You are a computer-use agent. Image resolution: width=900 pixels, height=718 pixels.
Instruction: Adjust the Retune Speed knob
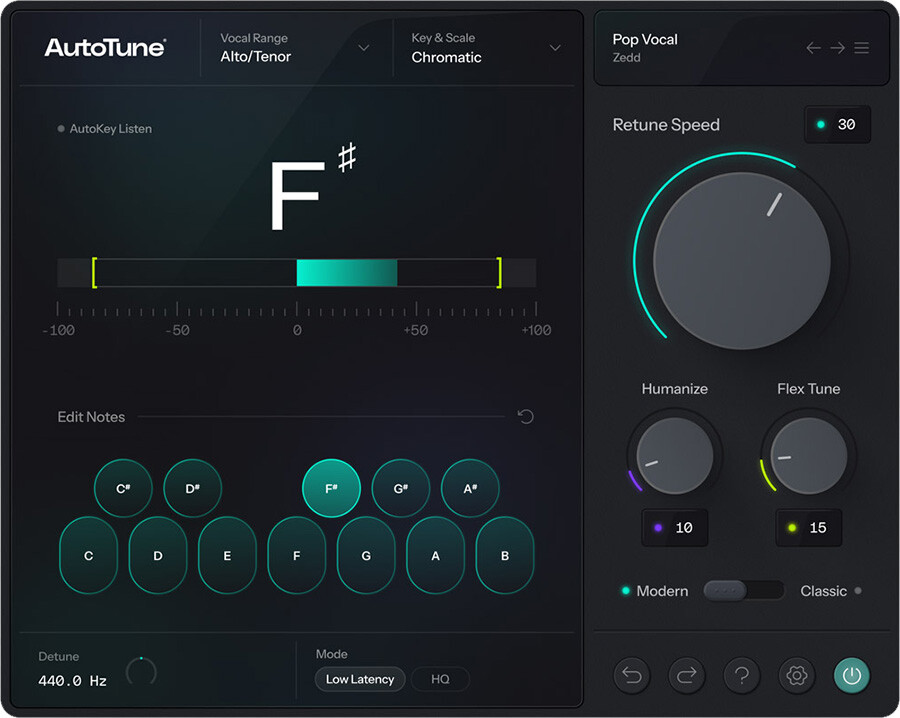click(x=741, y=258)
